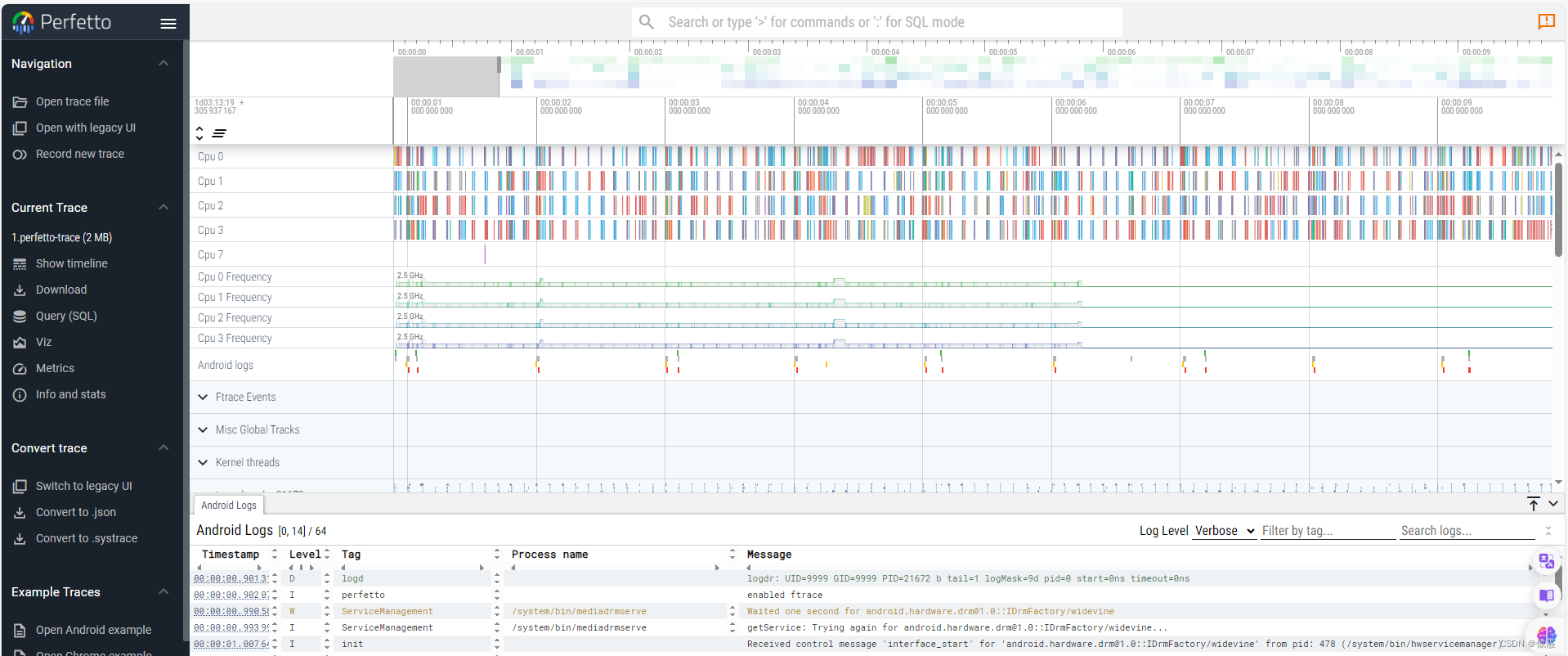
Task: Click the Open Android example file icon
Action: click(x=20, y=631)
